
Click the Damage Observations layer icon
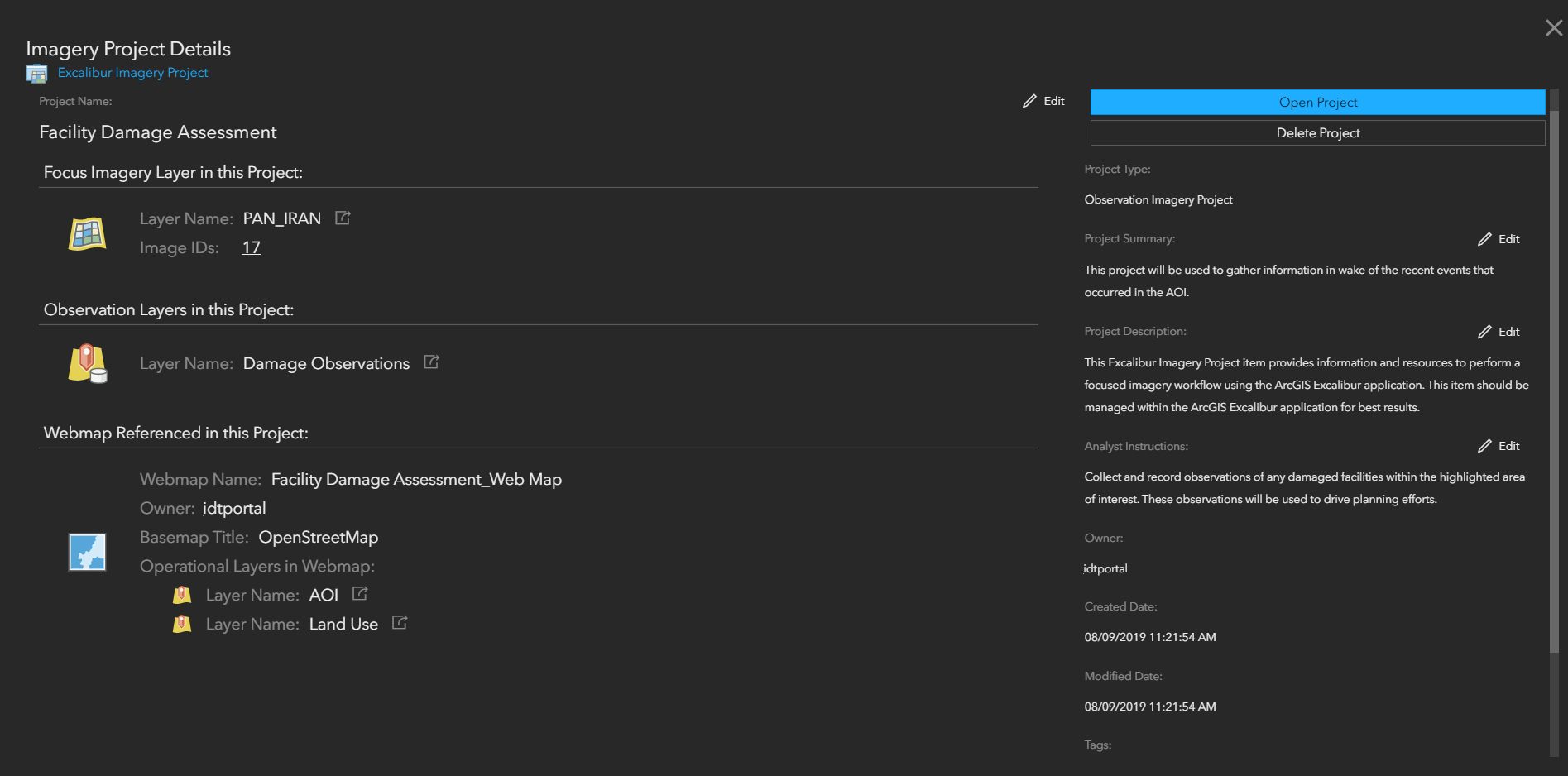(87, 363)
